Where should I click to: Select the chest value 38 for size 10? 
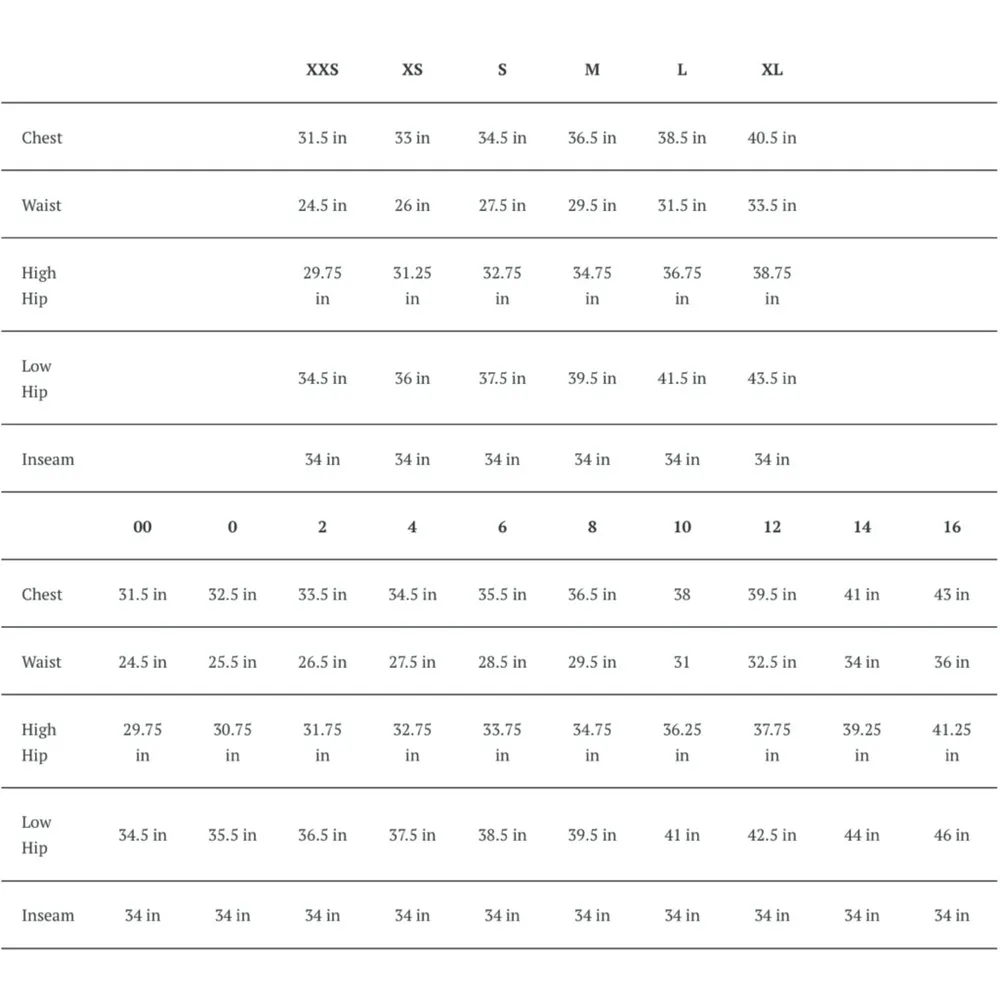[682, 594]
